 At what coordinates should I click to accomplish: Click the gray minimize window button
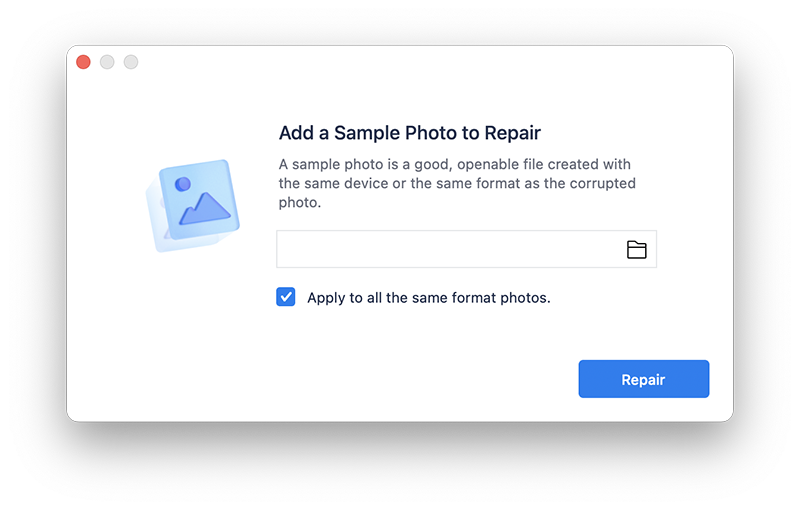[x=107, y=62]
